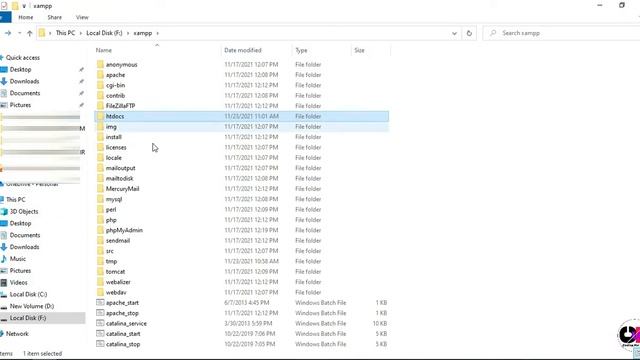Viewport: 640px width, 360px height.
Task: Select catalina_service batch file icon
Action: [100, 323]
